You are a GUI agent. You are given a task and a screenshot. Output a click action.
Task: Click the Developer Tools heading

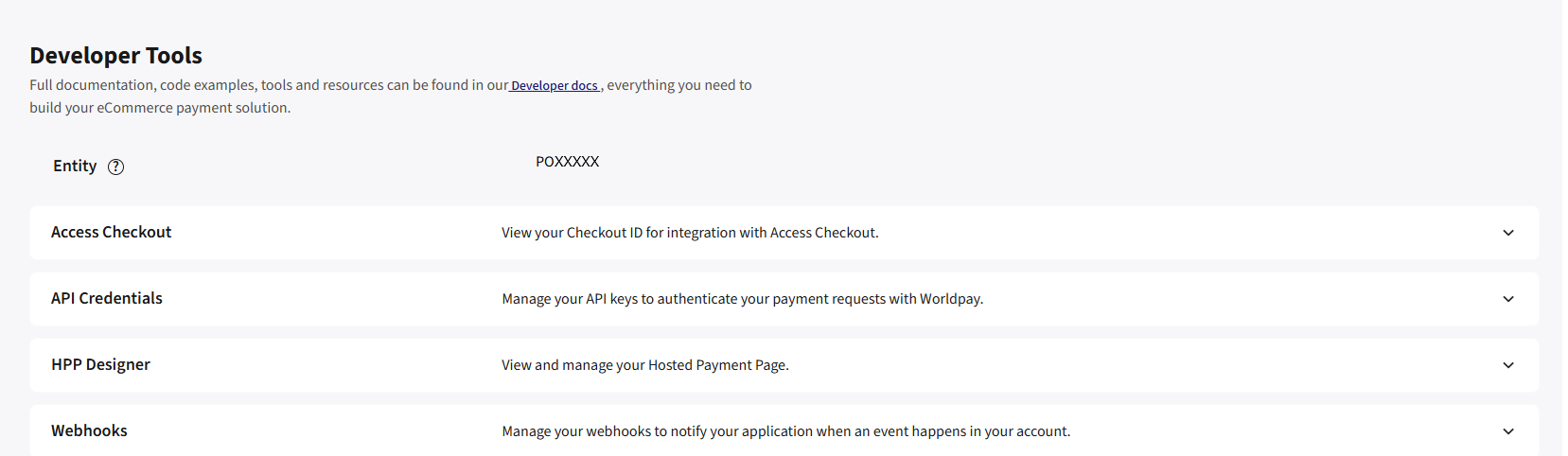pos(115,56)
